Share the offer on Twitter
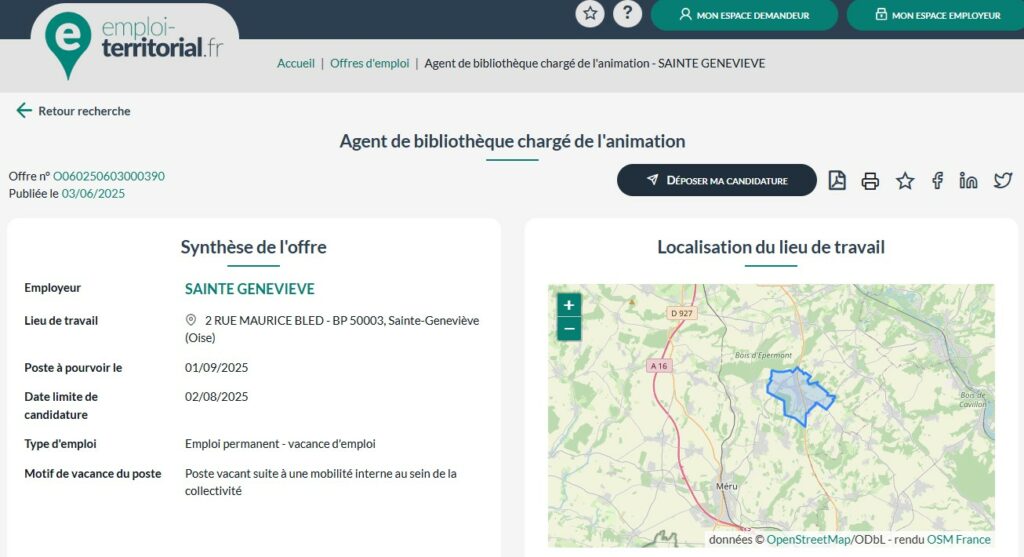1024x557 pixels. 1002,180
